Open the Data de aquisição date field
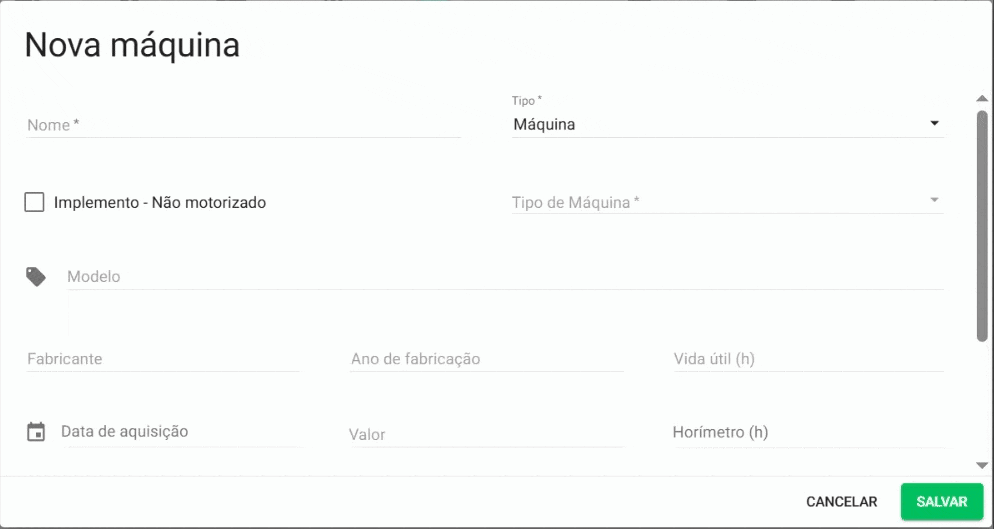This screenshot has height=529, width=994. click(180, 432)
